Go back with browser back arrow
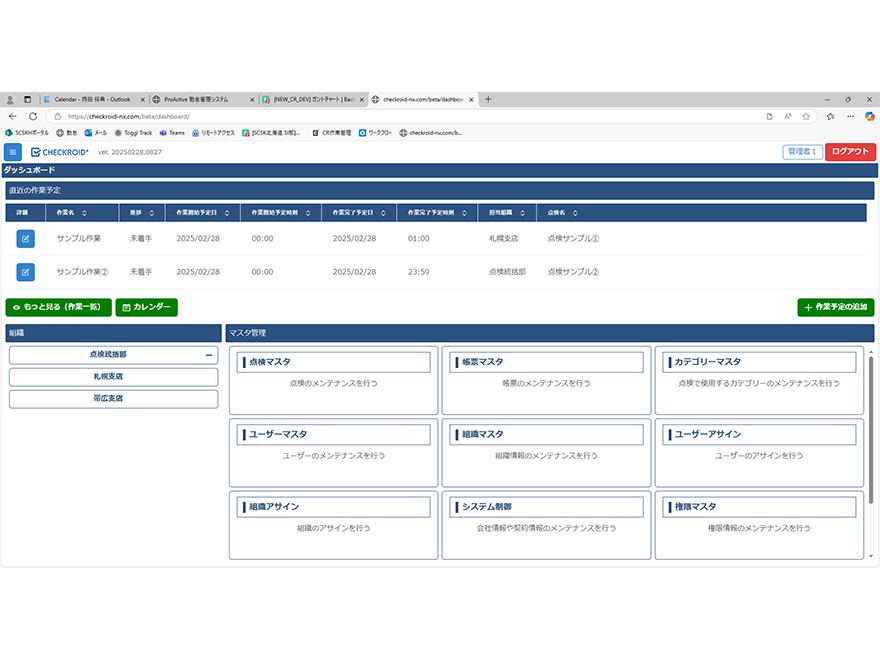Screen dimensions: 880x660 (12, 116)
